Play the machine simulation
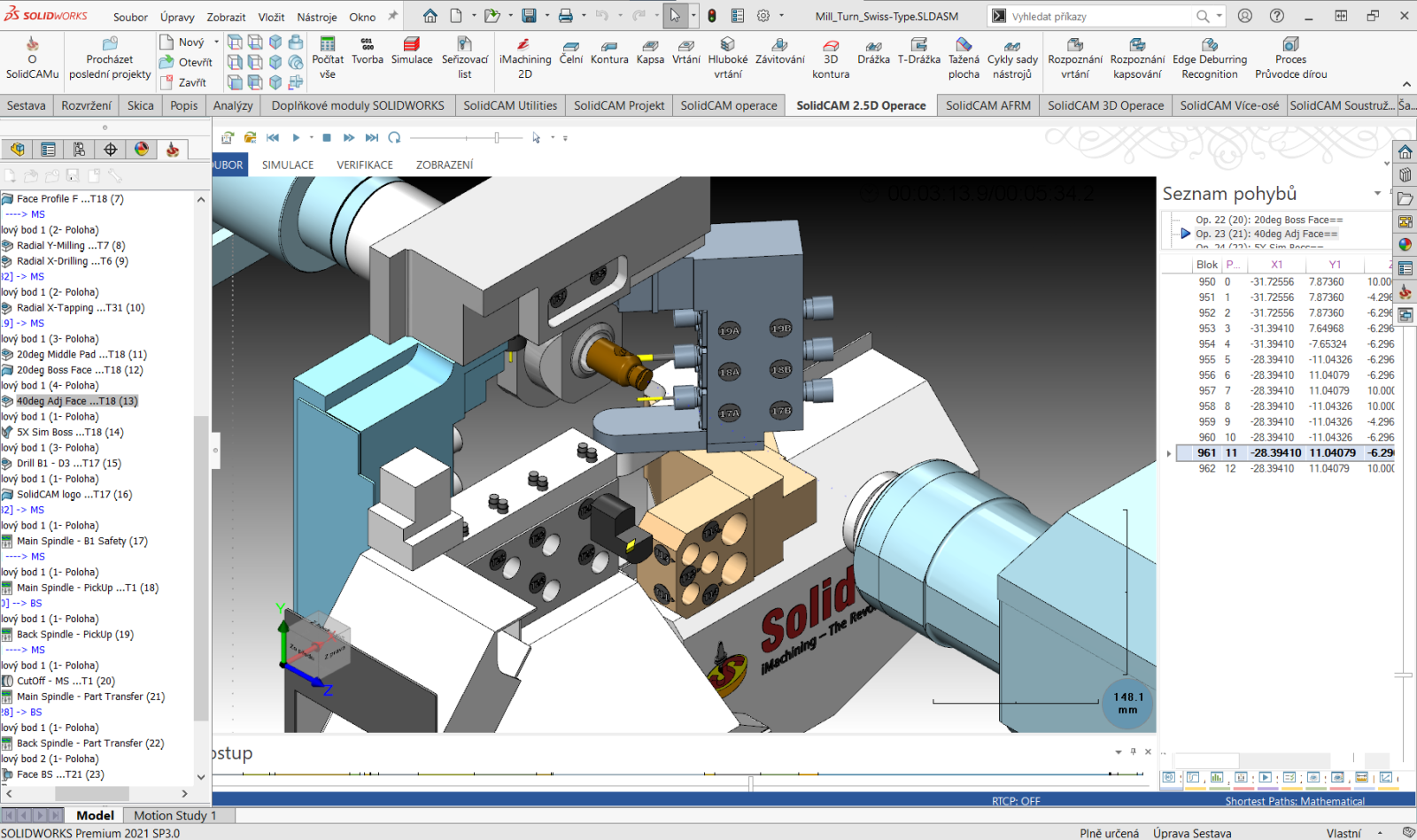Image resolution: width=1417 pixels, height=840 pixels. point(296,137)
